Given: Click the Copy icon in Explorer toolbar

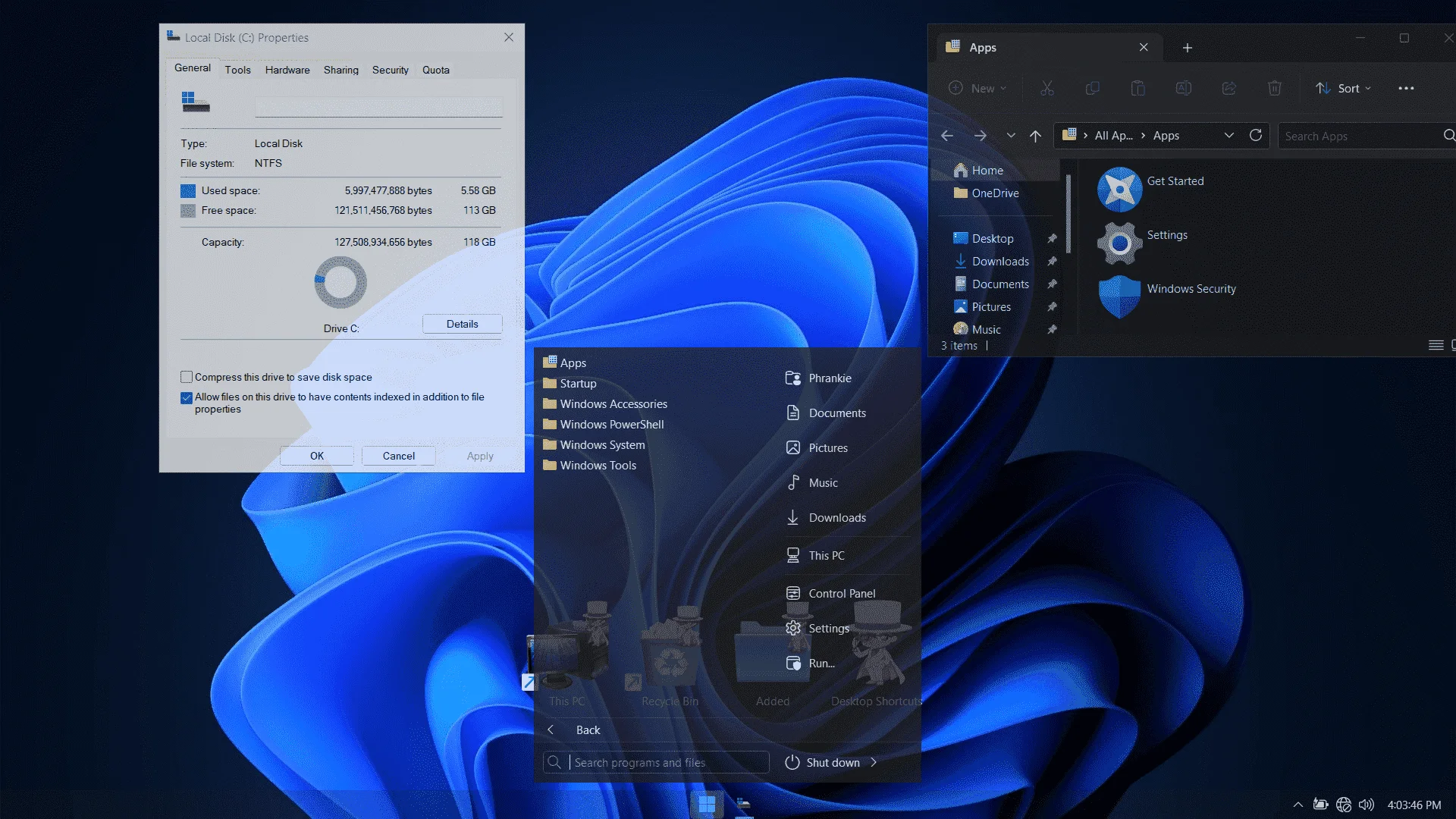Looking at the screenshot, I should (x=1093, y=88).
